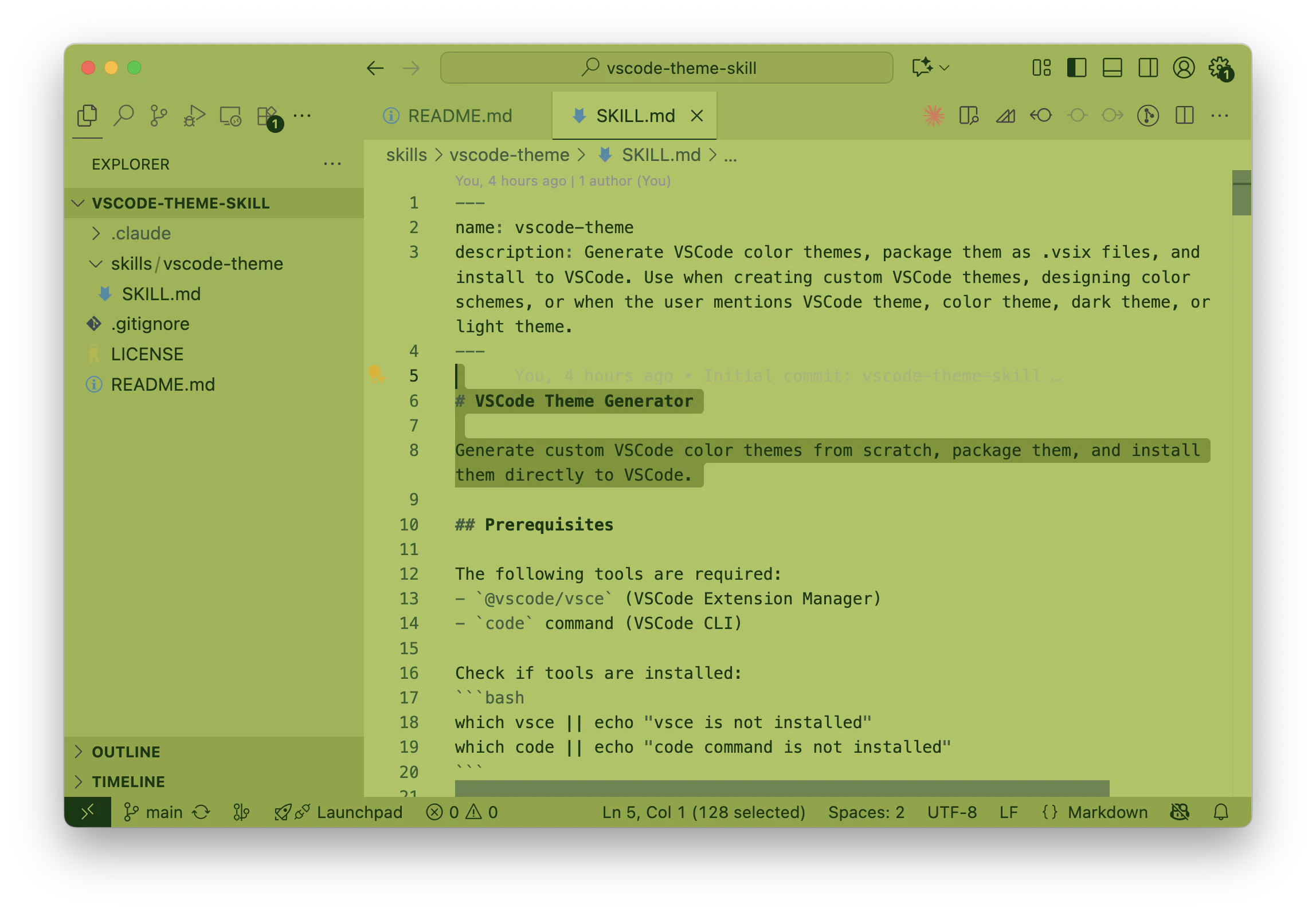This screenshot has width=1316, height=912.
Task: Toggle bottom panel visibility
Action: coord(1113,68)
